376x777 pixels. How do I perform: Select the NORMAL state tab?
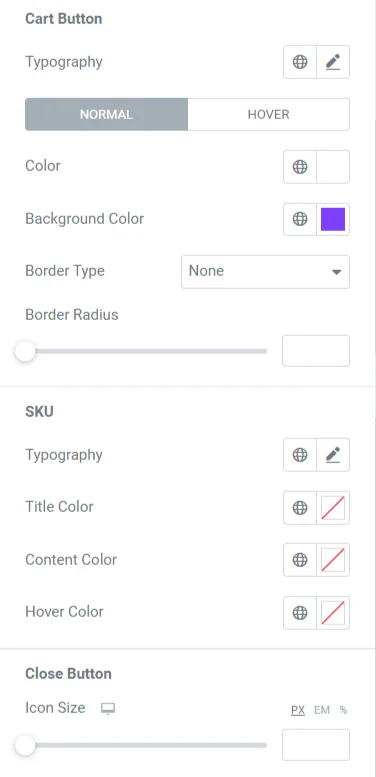click(107, 114)
